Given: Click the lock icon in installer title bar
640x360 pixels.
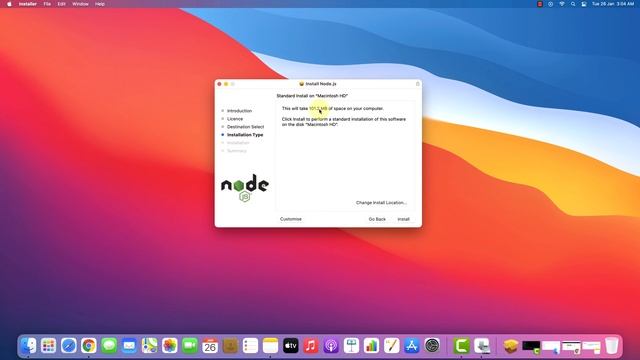Looking at the screenshot, I should click(418, 84).
